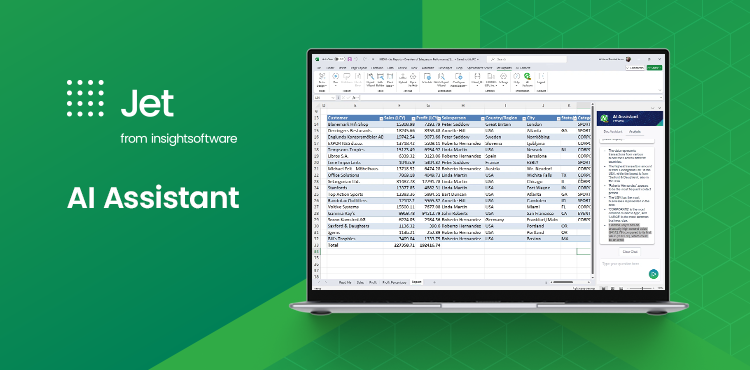Screen dimensions: 750x370
Task: Click the Table Builder ribbon icon
Action: click(x=380, y=79)
